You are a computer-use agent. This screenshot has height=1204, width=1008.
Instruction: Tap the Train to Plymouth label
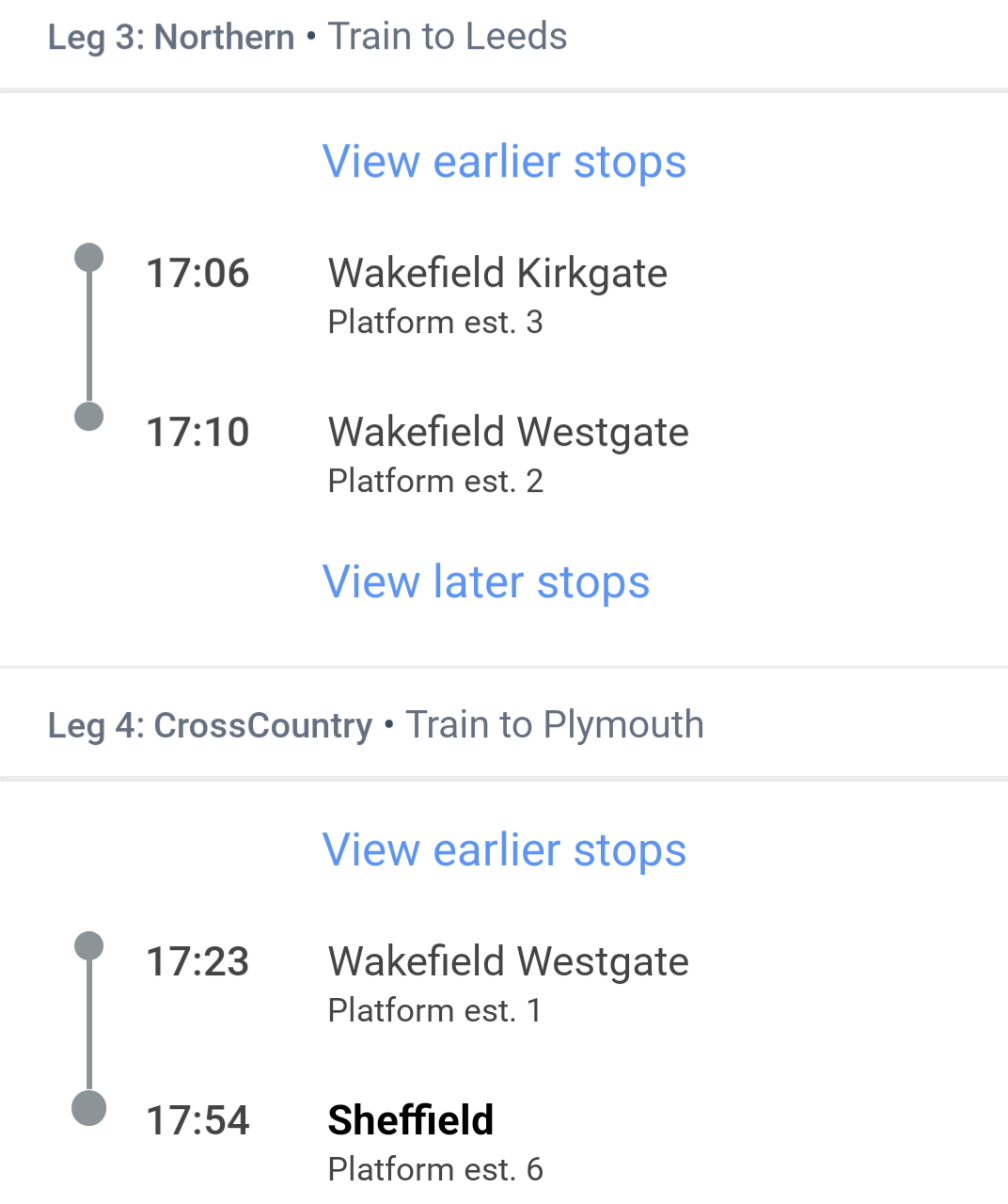click(555, 725)
